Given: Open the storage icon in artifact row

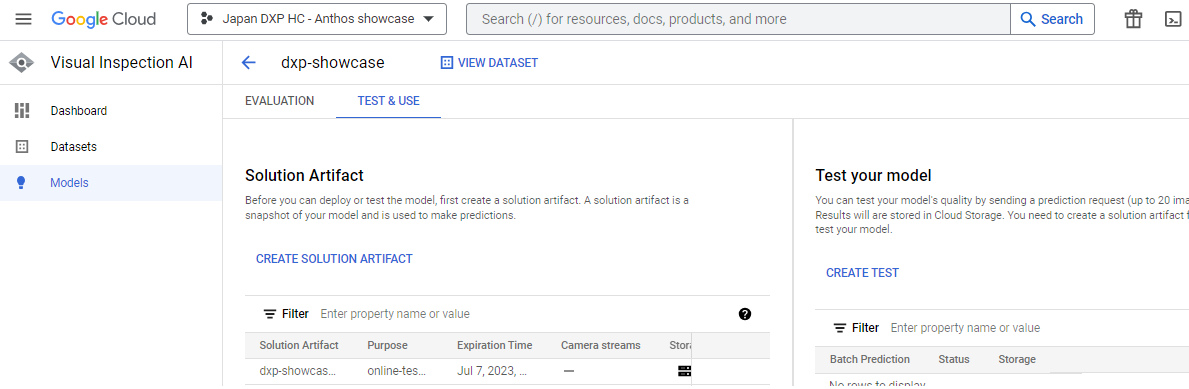Looking at the screenshot, I should pyautogui.click(x=685, y=372).
